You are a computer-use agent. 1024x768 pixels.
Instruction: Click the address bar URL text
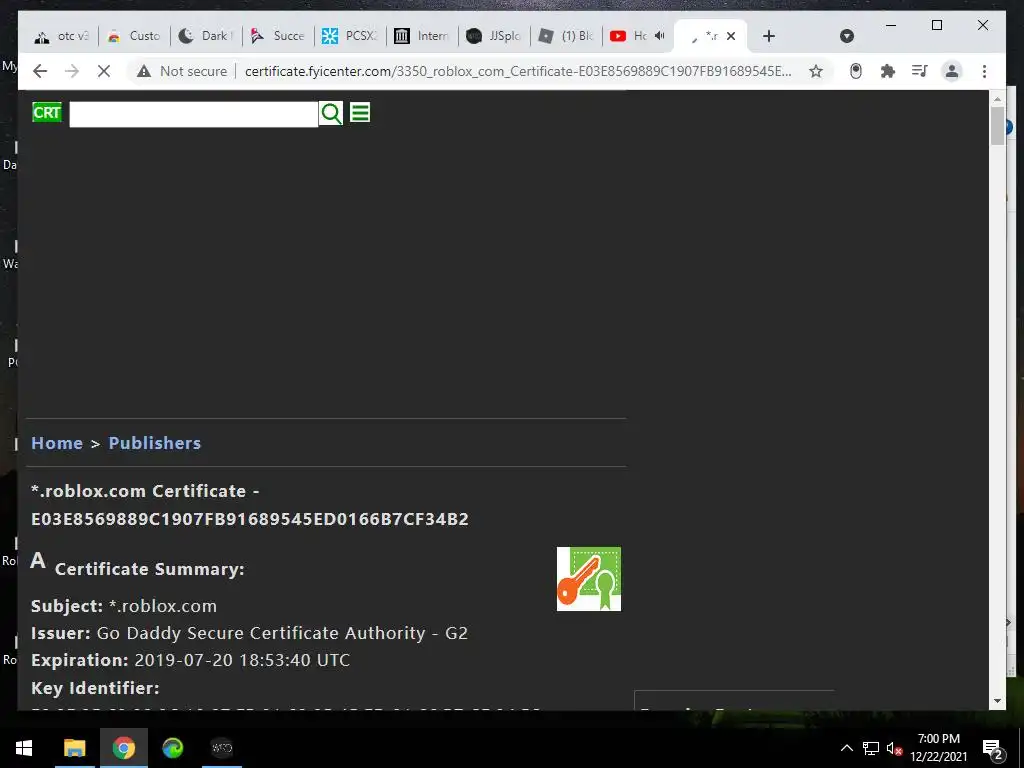tap(518, 71)
